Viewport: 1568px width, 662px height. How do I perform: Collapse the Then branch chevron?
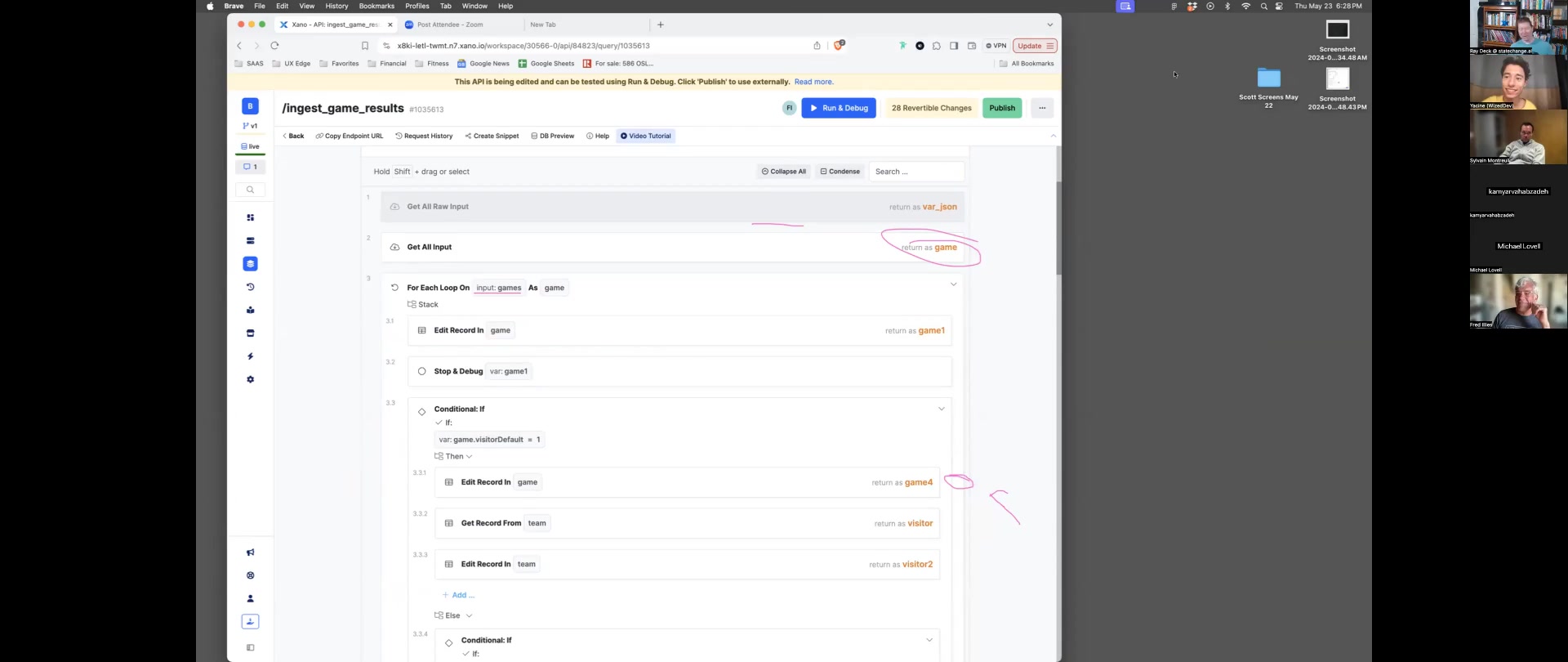469,457
